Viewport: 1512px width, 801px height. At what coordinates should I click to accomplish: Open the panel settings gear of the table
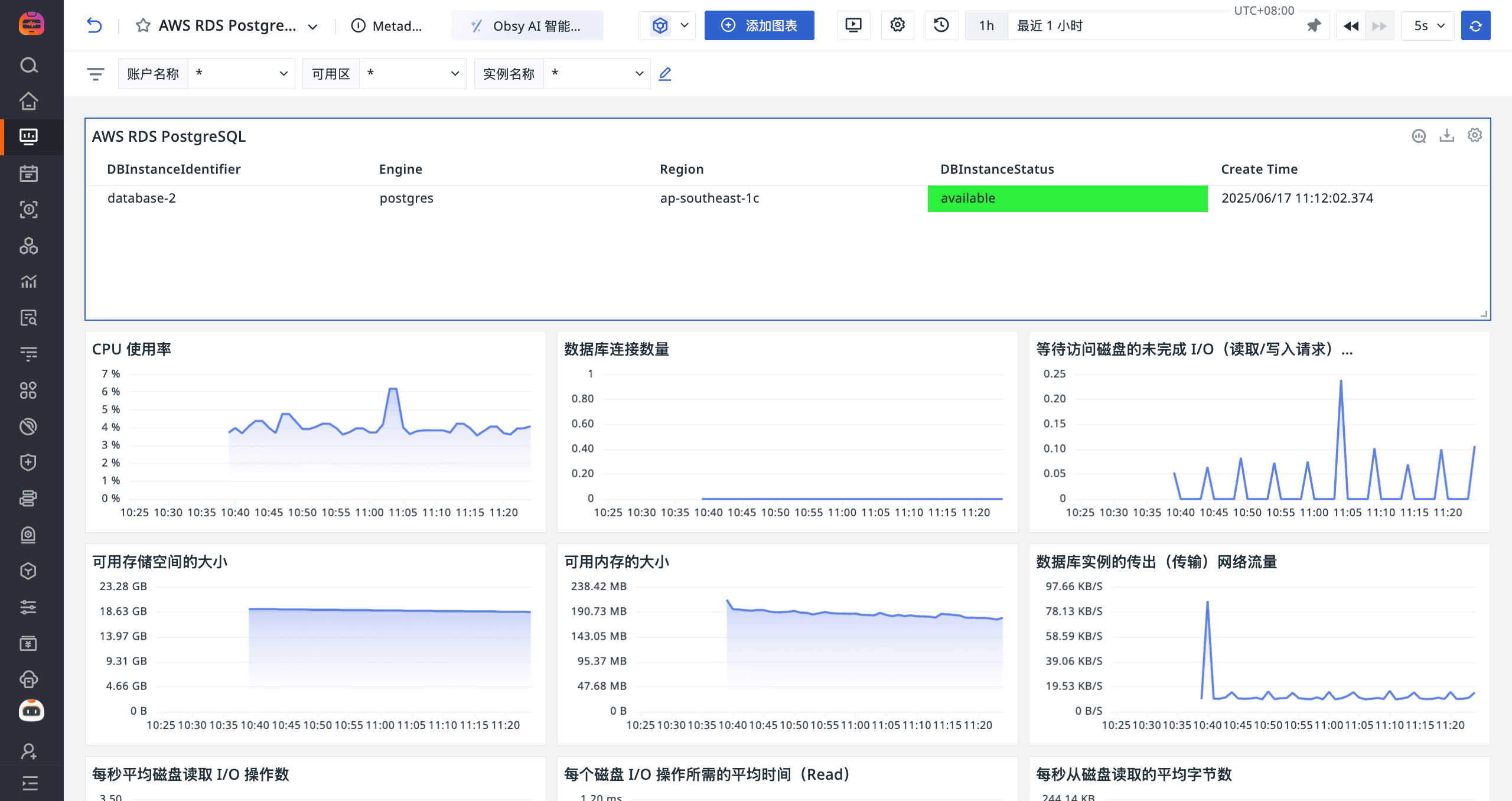coord(1475,135)
